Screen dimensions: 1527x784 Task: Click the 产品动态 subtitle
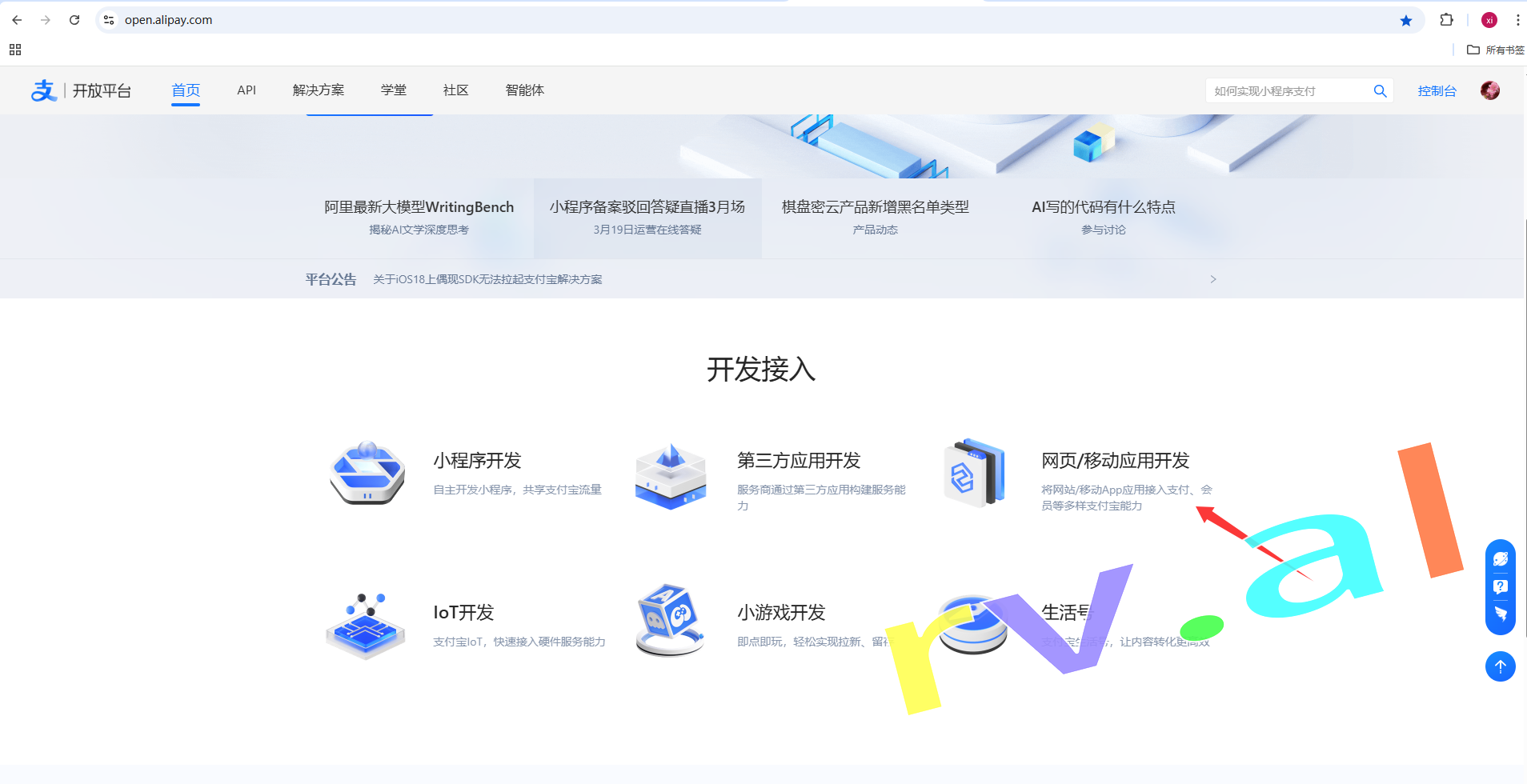(x=876, y=230)
